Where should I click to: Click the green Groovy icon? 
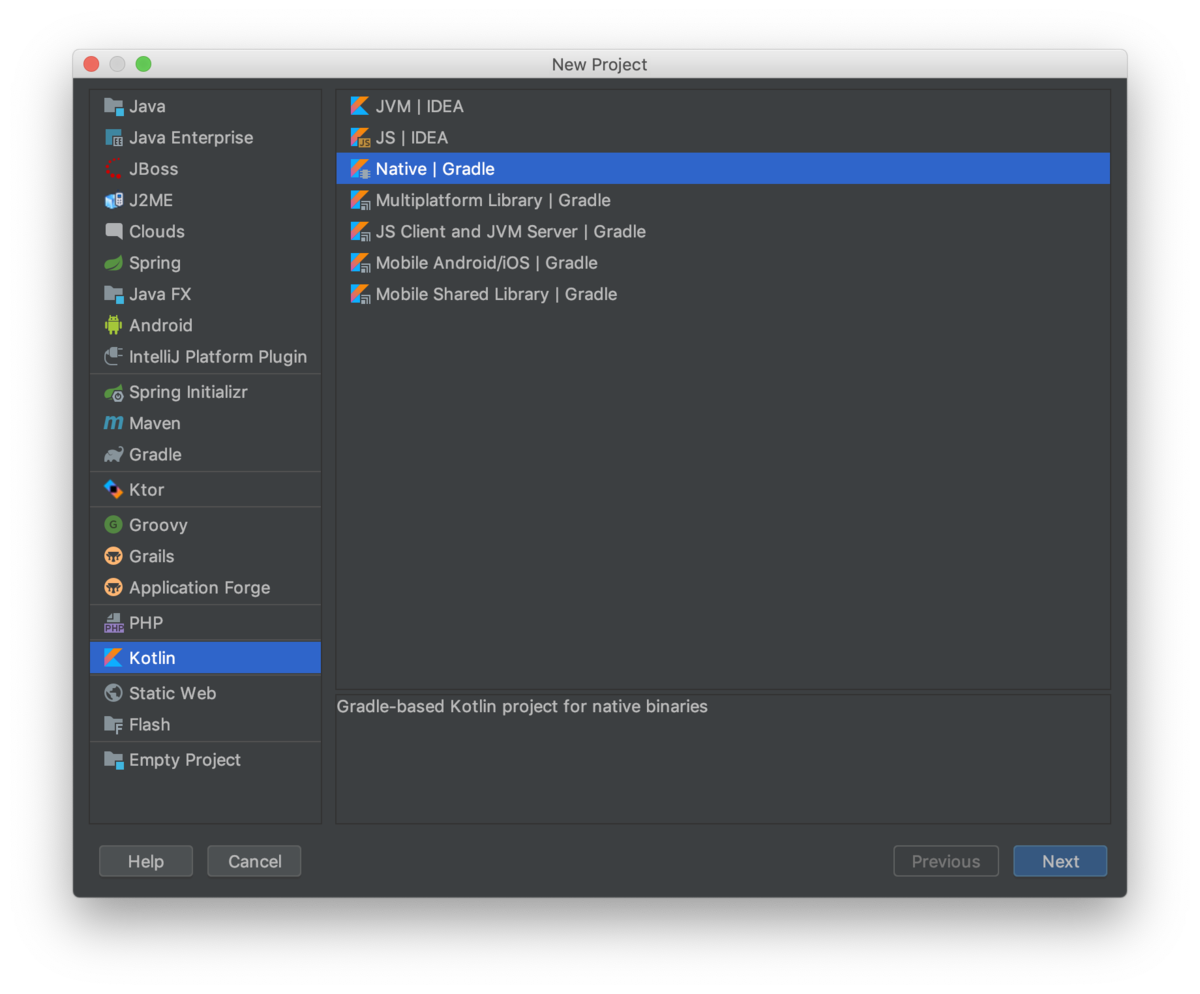point(113,525)
